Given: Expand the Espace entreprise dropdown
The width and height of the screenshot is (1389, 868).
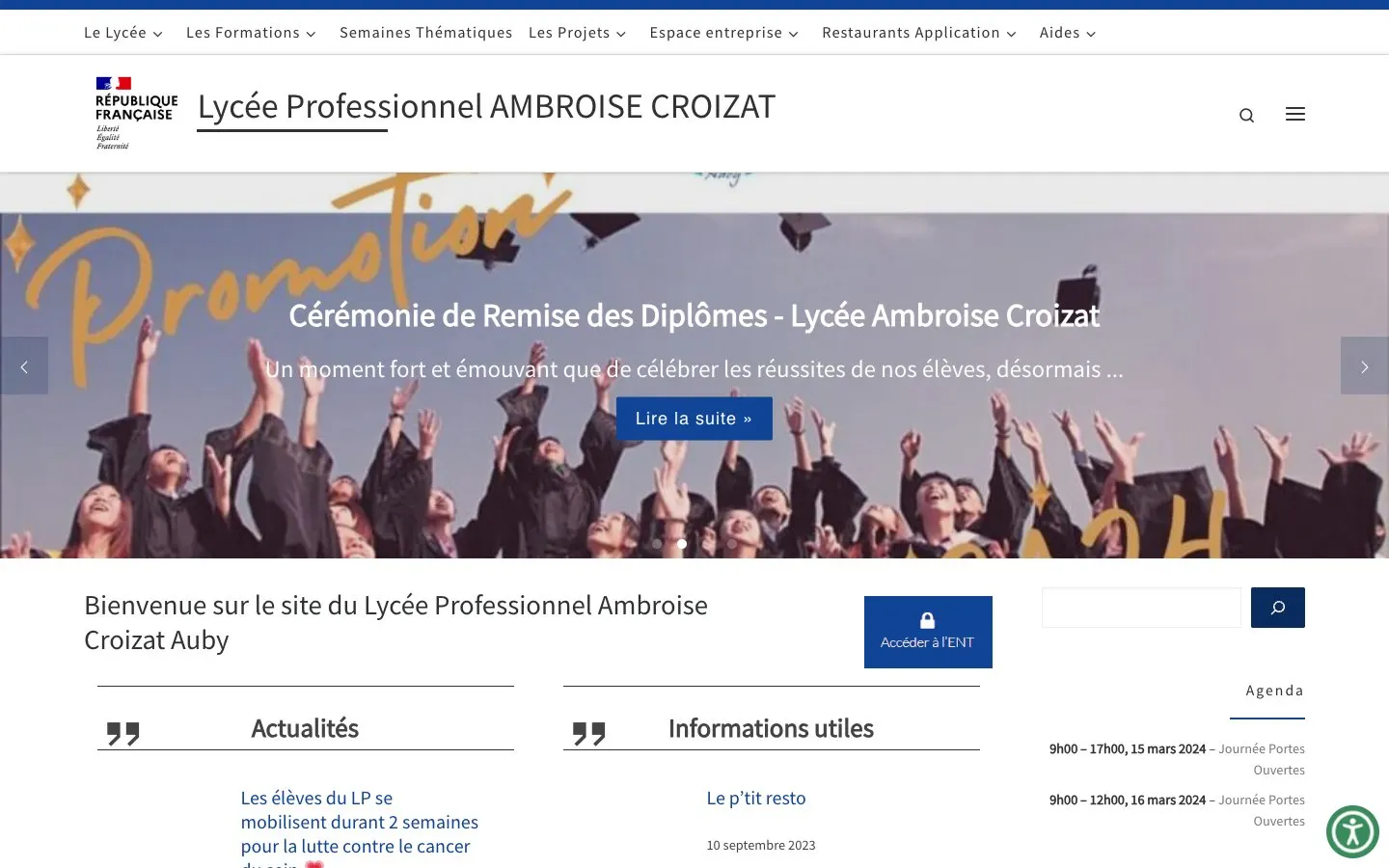Looking at the screenshot, I should point(724,33).
